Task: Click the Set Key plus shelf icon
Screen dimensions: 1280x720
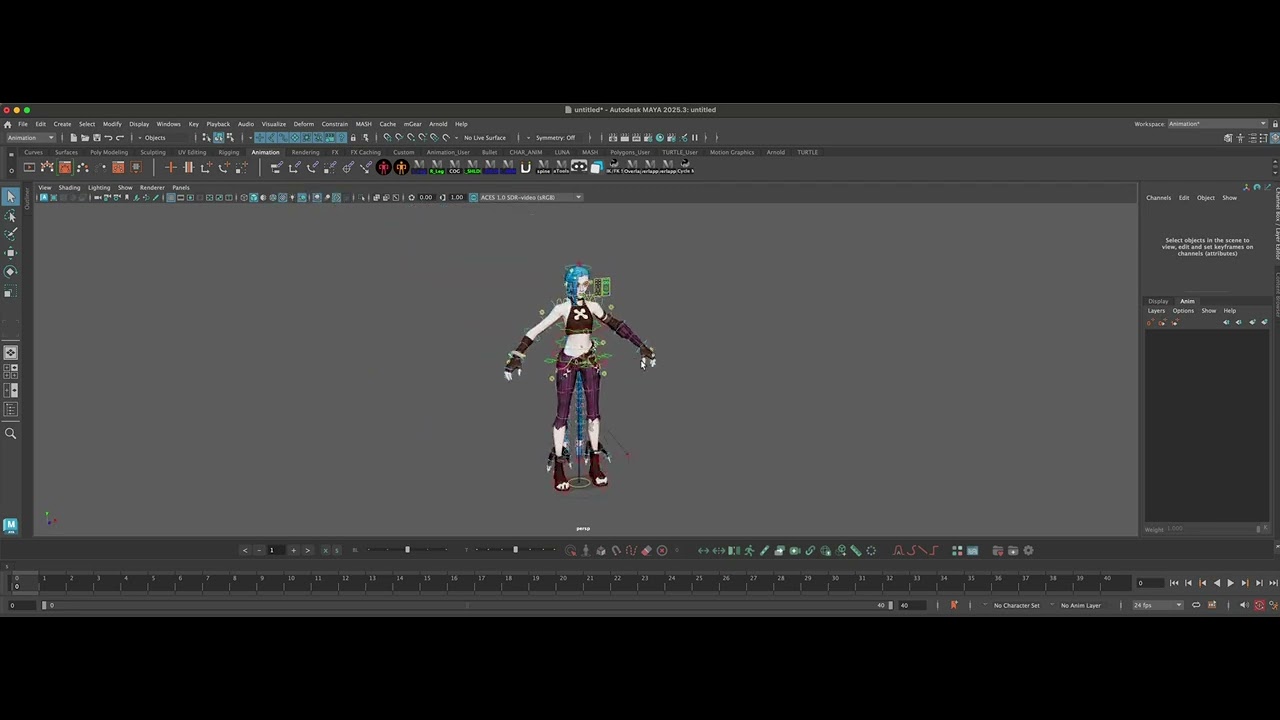Action: click(171, 167)
